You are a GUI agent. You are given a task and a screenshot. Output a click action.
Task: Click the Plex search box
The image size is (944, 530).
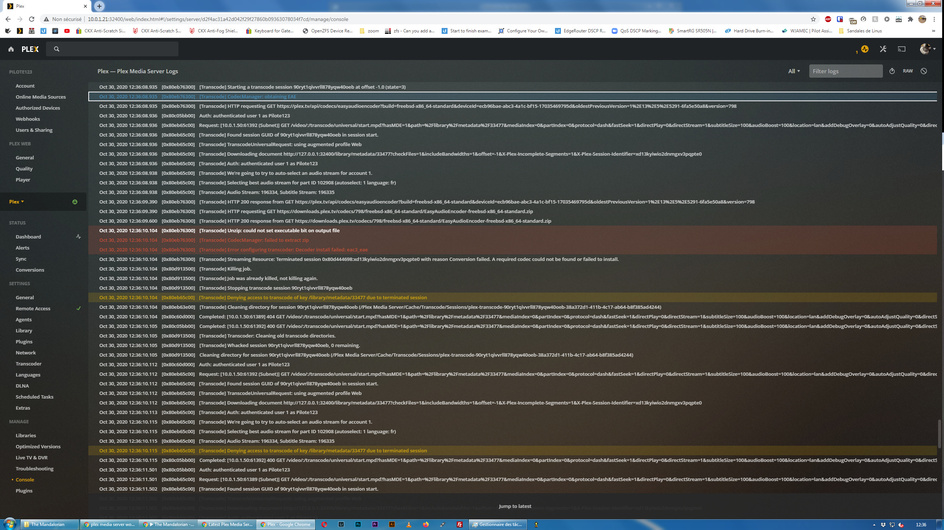114,49
